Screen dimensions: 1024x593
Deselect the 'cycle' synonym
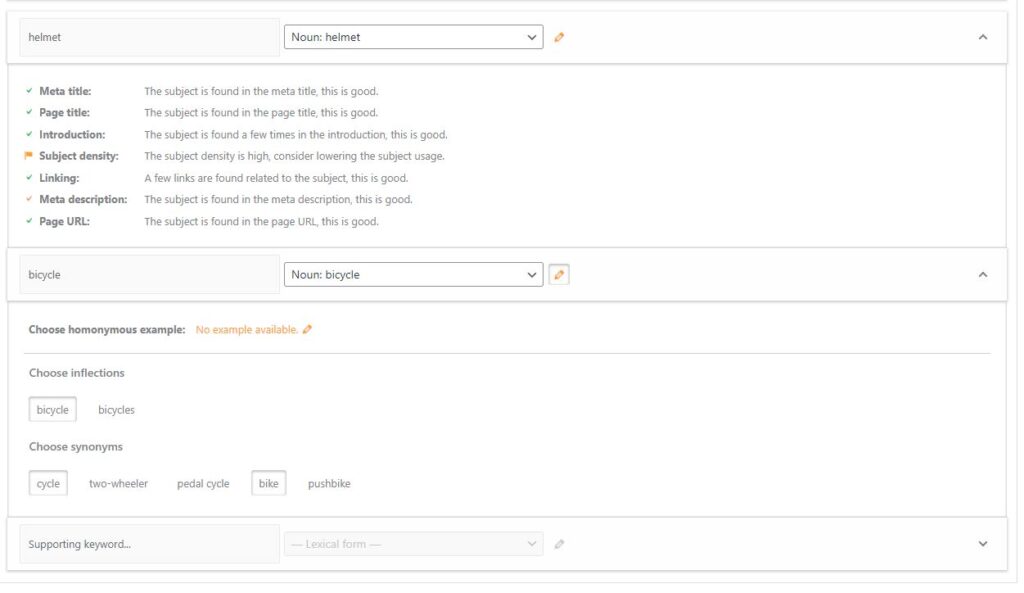tap(48, 483)
